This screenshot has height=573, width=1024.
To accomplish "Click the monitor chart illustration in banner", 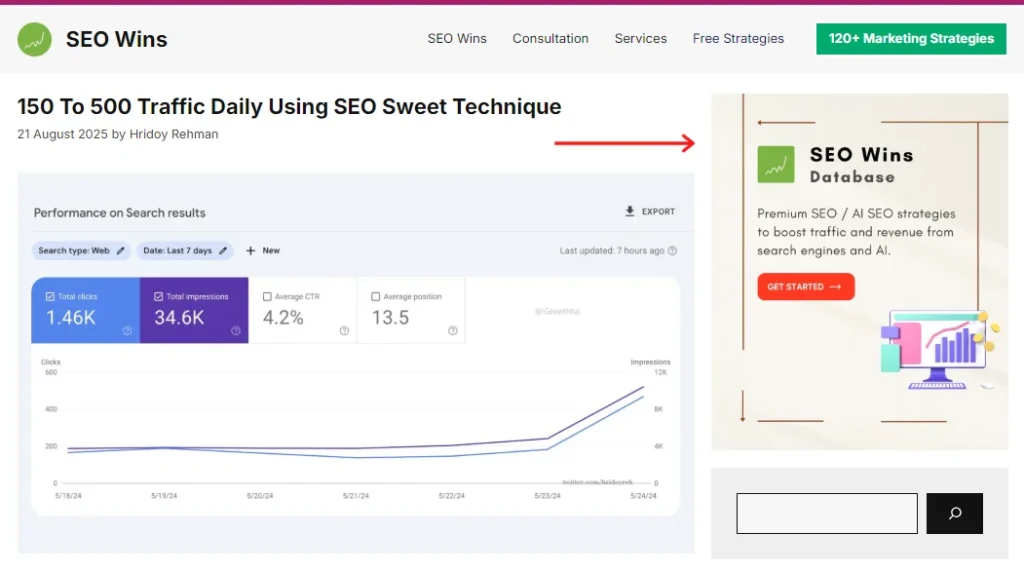I will coord(938,350).
